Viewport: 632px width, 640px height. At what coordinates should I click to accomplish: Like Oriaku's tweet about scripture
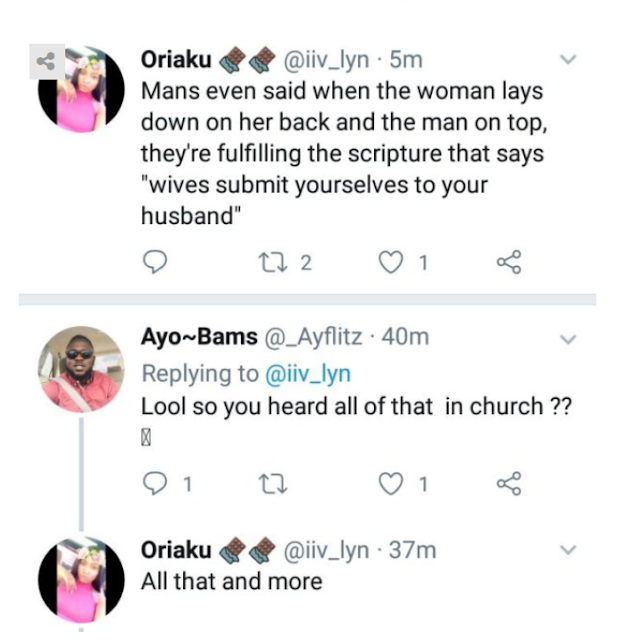pyautogui.click(x=391, y=263)
